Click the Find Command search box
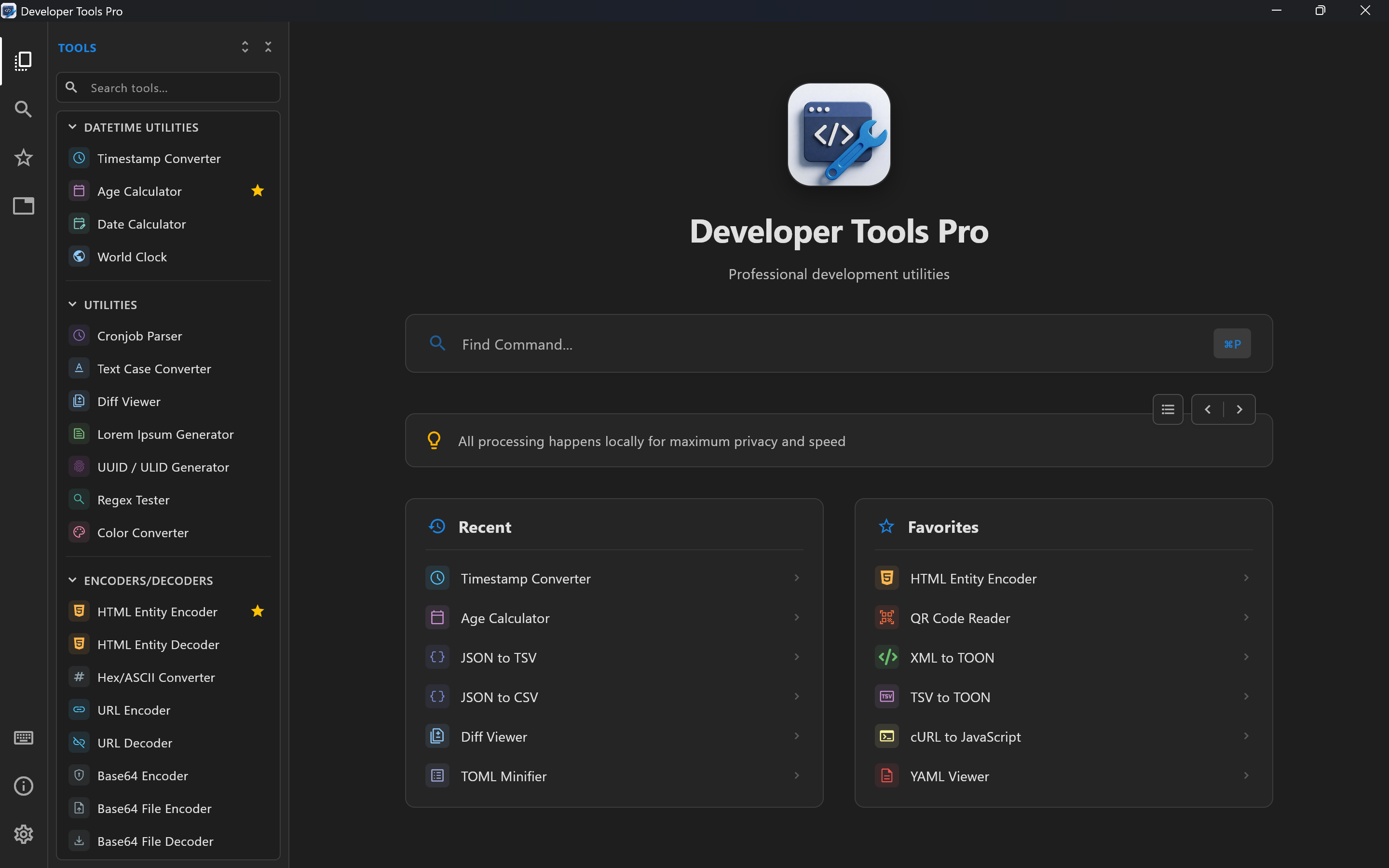The height and width of the screenshot is (868, 1389). point(839,343)
